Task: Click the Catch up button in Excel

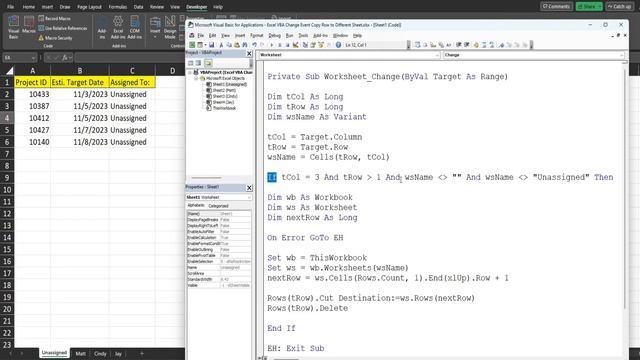Action: (x=620, y=7)
